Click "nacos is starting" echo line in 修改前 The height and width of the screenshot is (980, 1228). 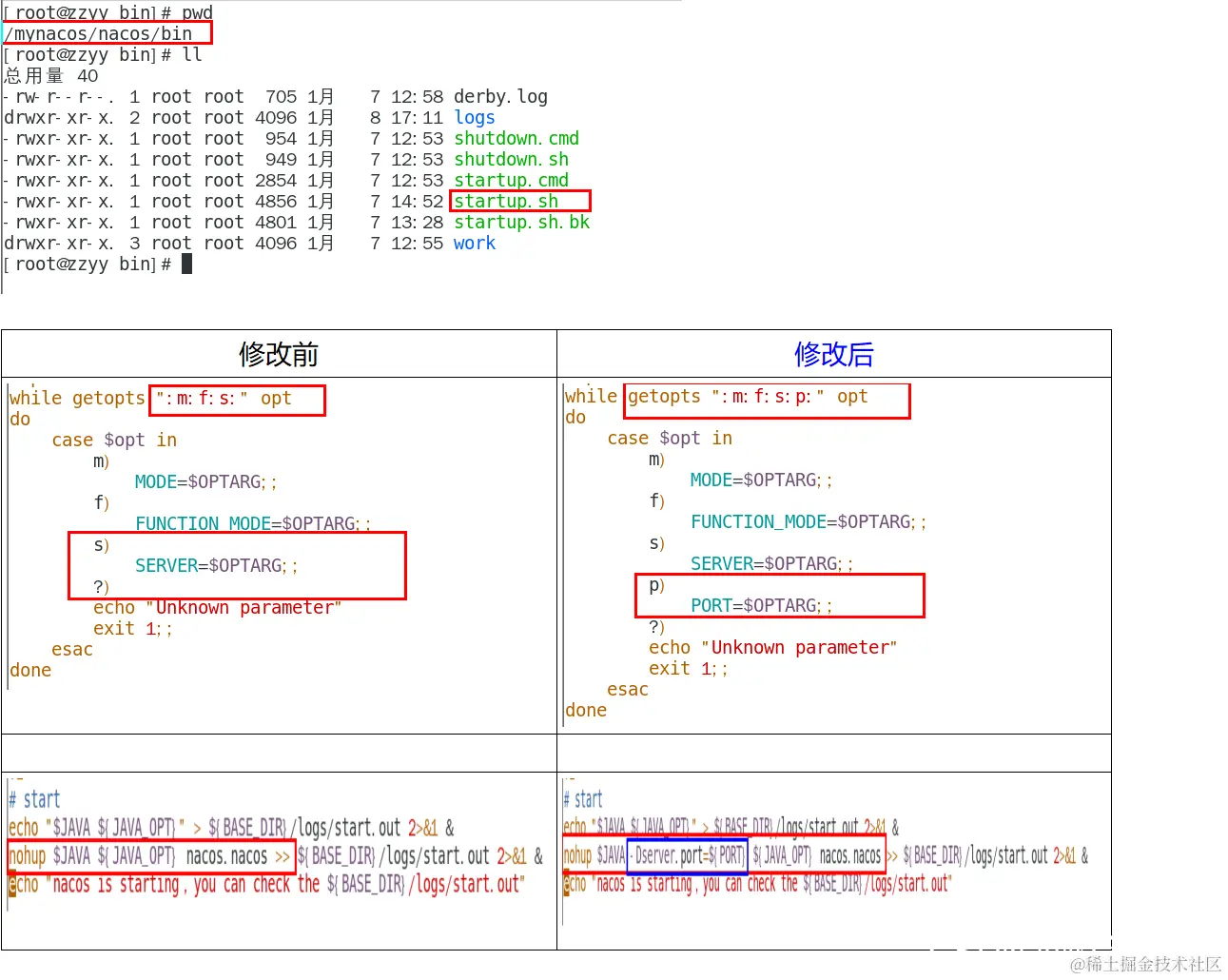point(266,884)
